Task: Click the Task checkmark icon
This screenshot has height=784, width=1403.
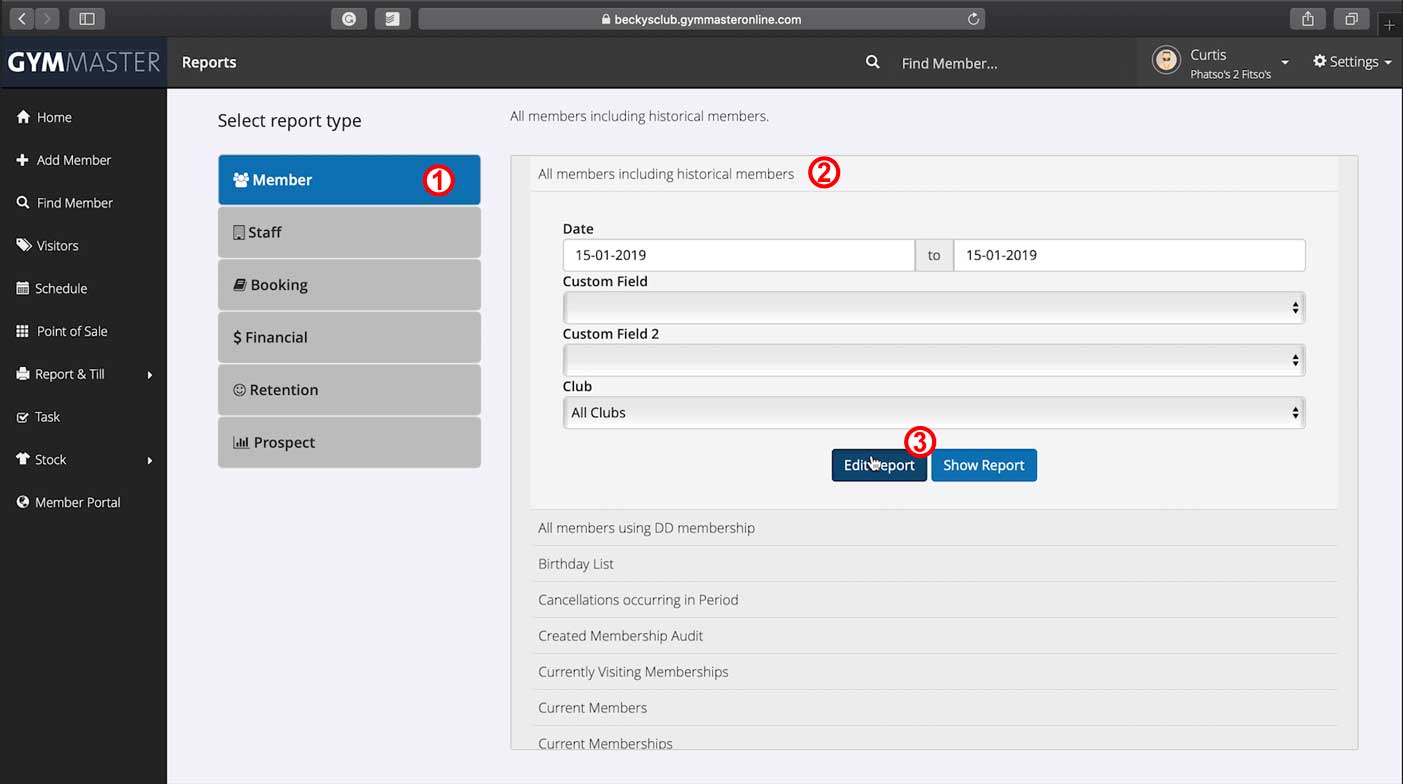Action: pos(22,417)
